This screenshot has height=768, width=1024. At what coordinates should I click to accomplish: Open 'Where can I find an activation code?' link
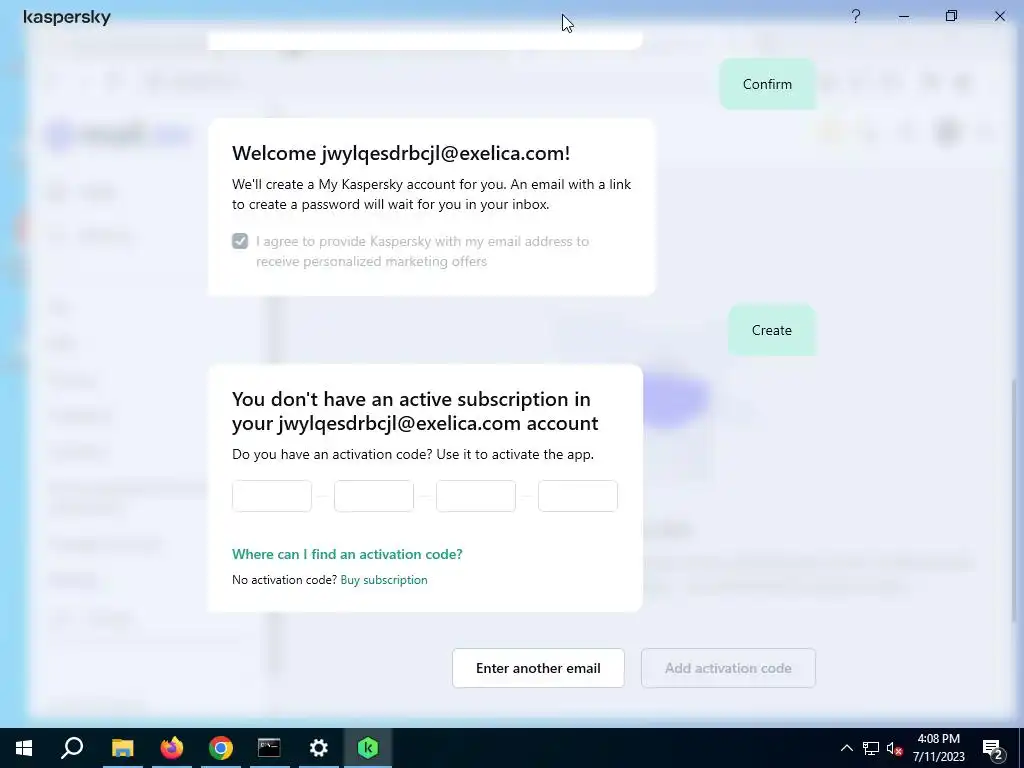coord(347,554)
